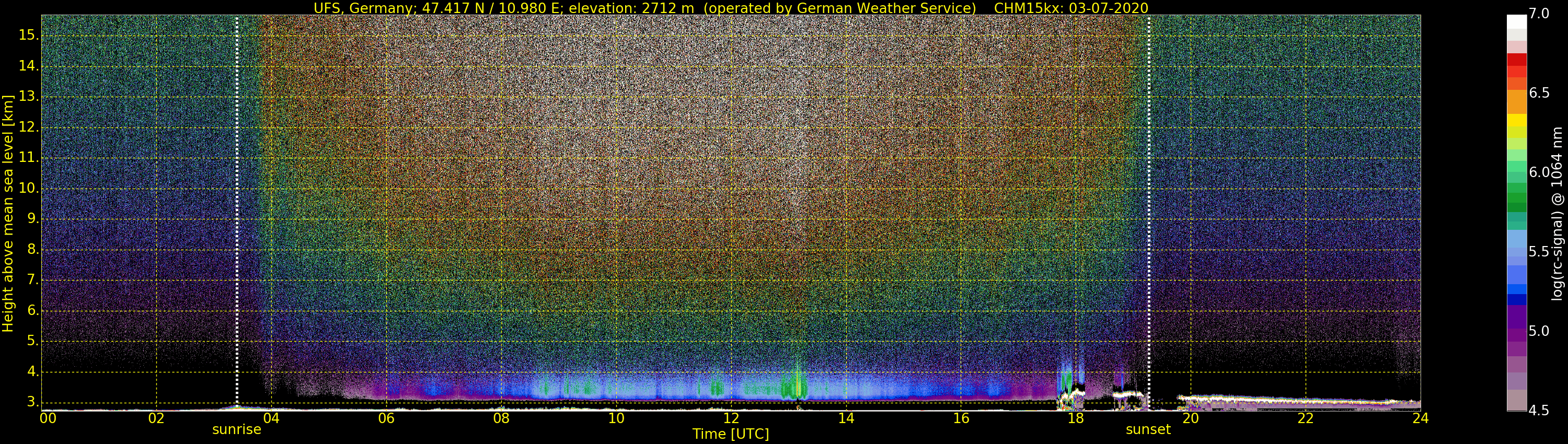Click the '22' time tick label
Image resolution: width=1568 pixels, height=444 pixels.
1306,418
